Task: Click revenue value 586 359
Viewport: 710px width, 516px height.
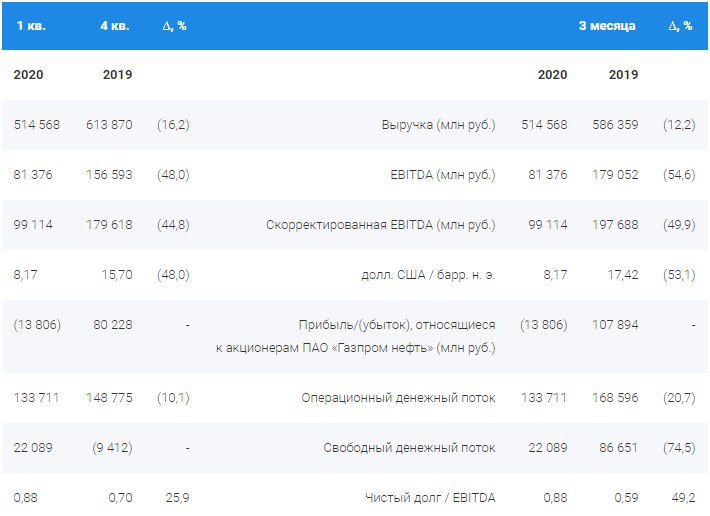Action: [x=615, y=125]
